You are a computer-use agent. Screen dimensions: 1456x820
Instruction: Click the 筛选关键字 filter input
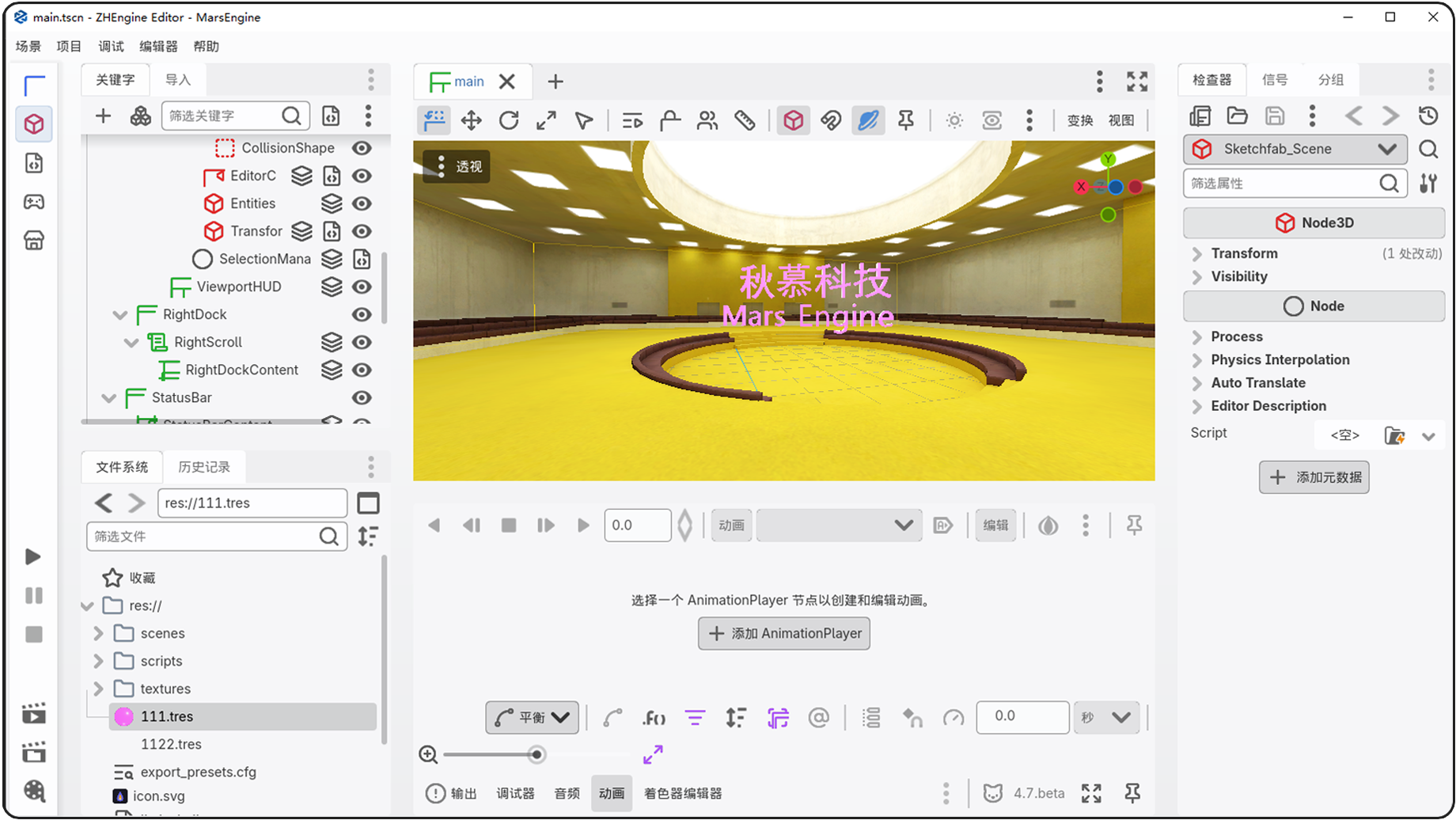point(236,116)
